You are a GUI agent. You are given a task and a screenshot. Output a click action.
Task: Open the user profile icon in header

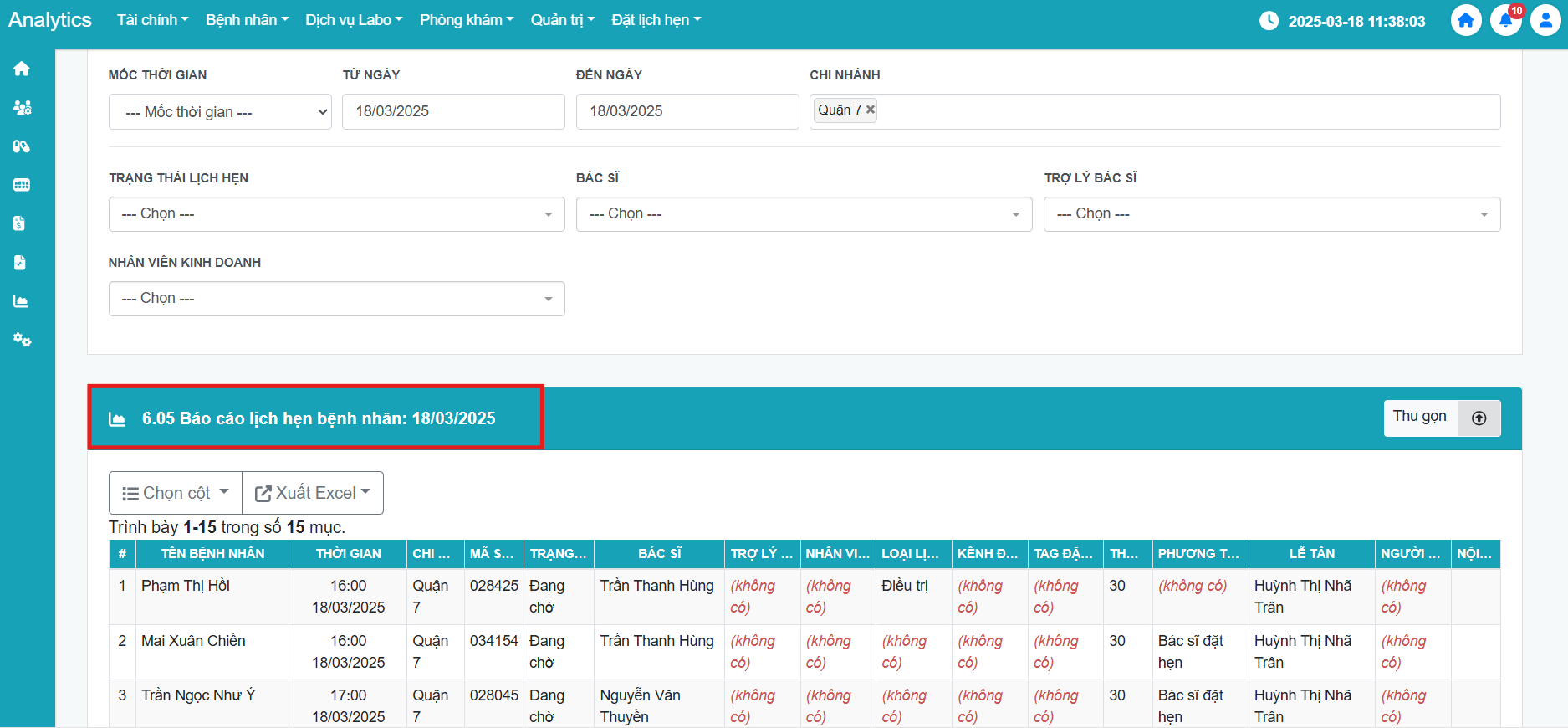(x=1545, y=21)
